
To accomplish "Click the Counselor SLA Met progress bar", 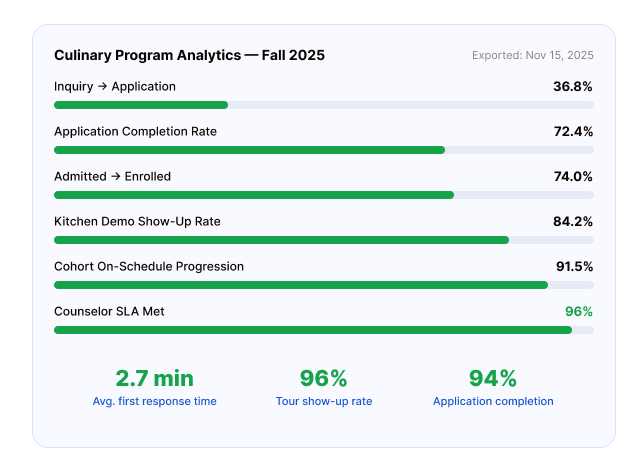I will [x=324, y=330].
